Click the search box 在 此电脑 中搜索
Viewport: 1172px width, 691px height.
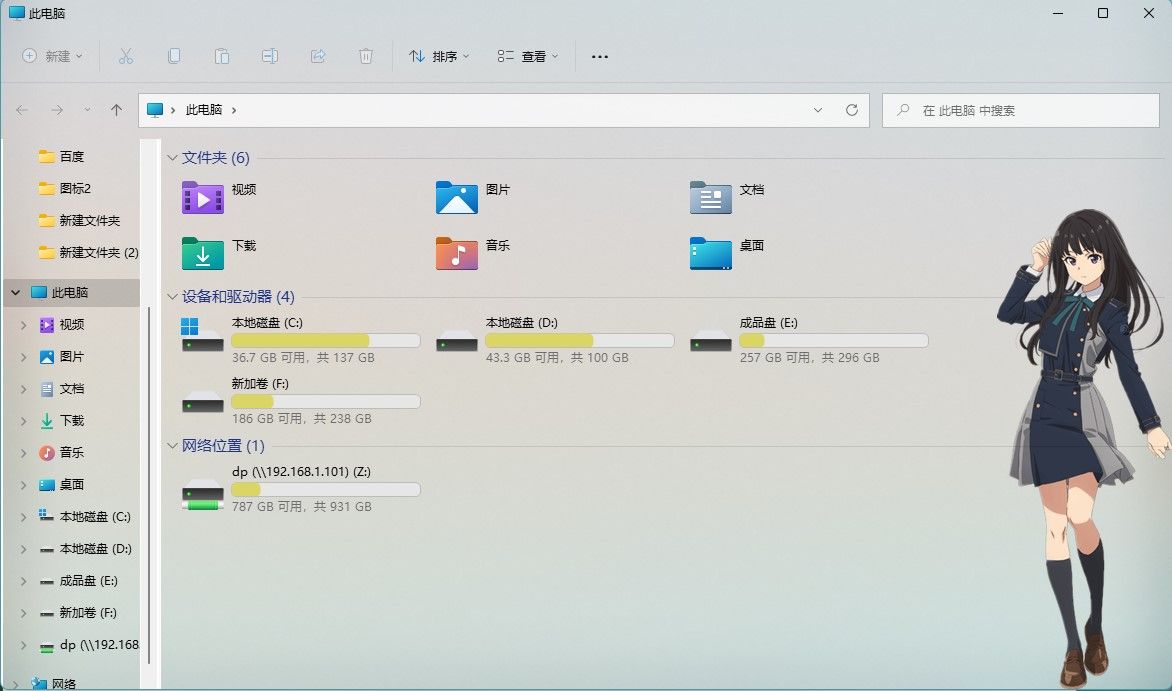1020,110
